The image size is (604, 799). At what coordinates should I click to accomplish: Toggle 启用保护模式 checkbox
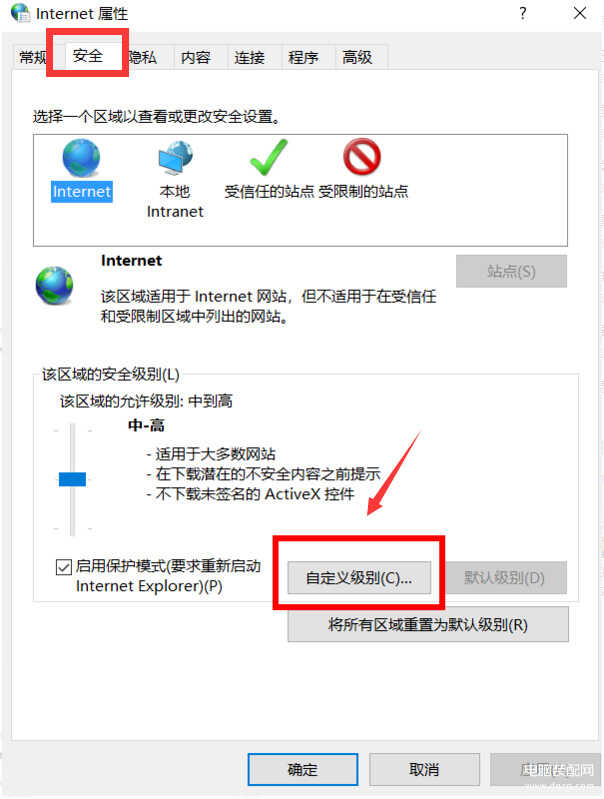click(x=64, y=567)
